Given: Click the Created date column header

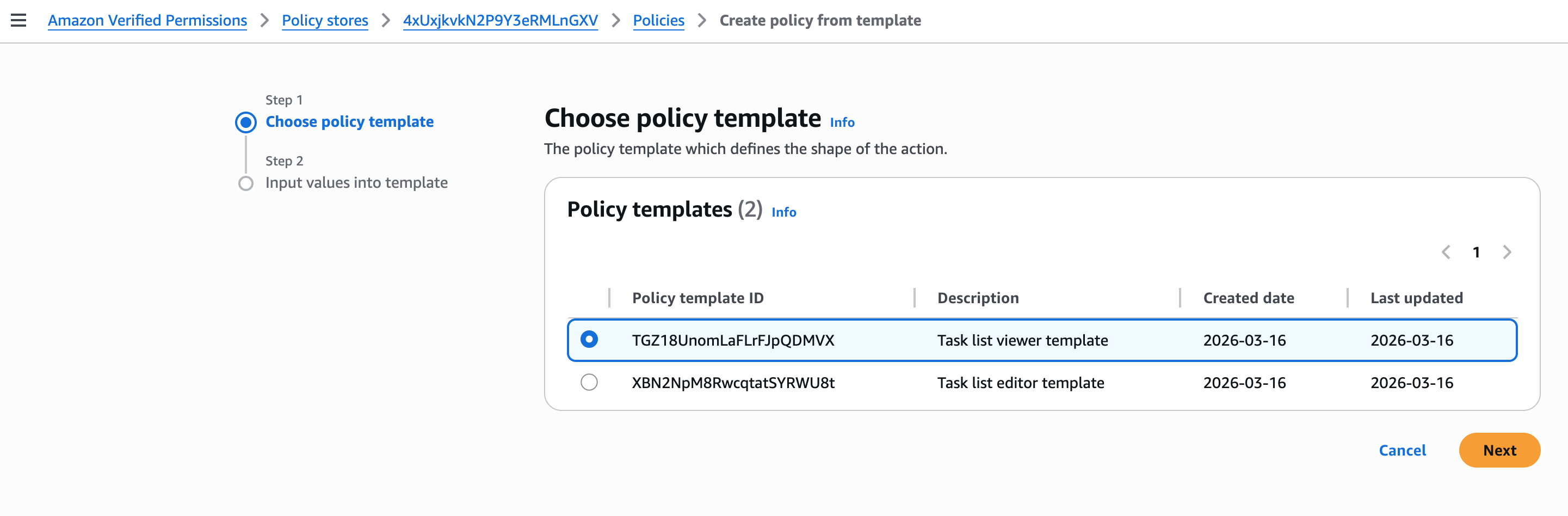Looking at the screenshot, I should click(1248, 298).
